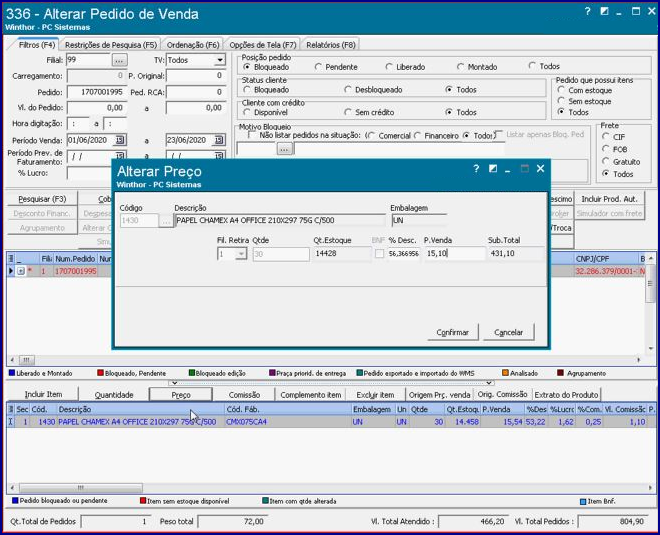660x535 pixels.
Task: Click Quantidade button
Action: point(114,395)
